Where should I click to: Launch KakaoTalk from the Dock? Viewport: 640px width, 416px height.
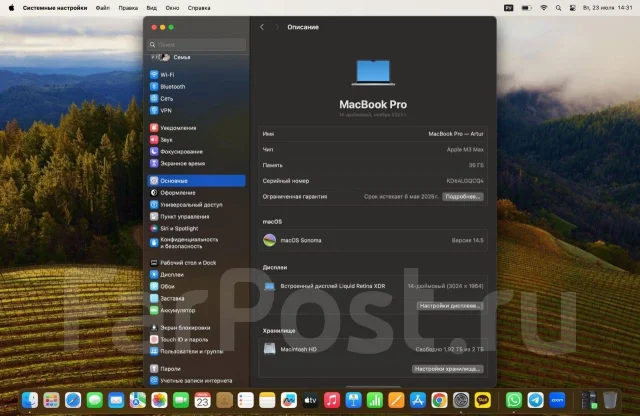[x=483, y=400]
